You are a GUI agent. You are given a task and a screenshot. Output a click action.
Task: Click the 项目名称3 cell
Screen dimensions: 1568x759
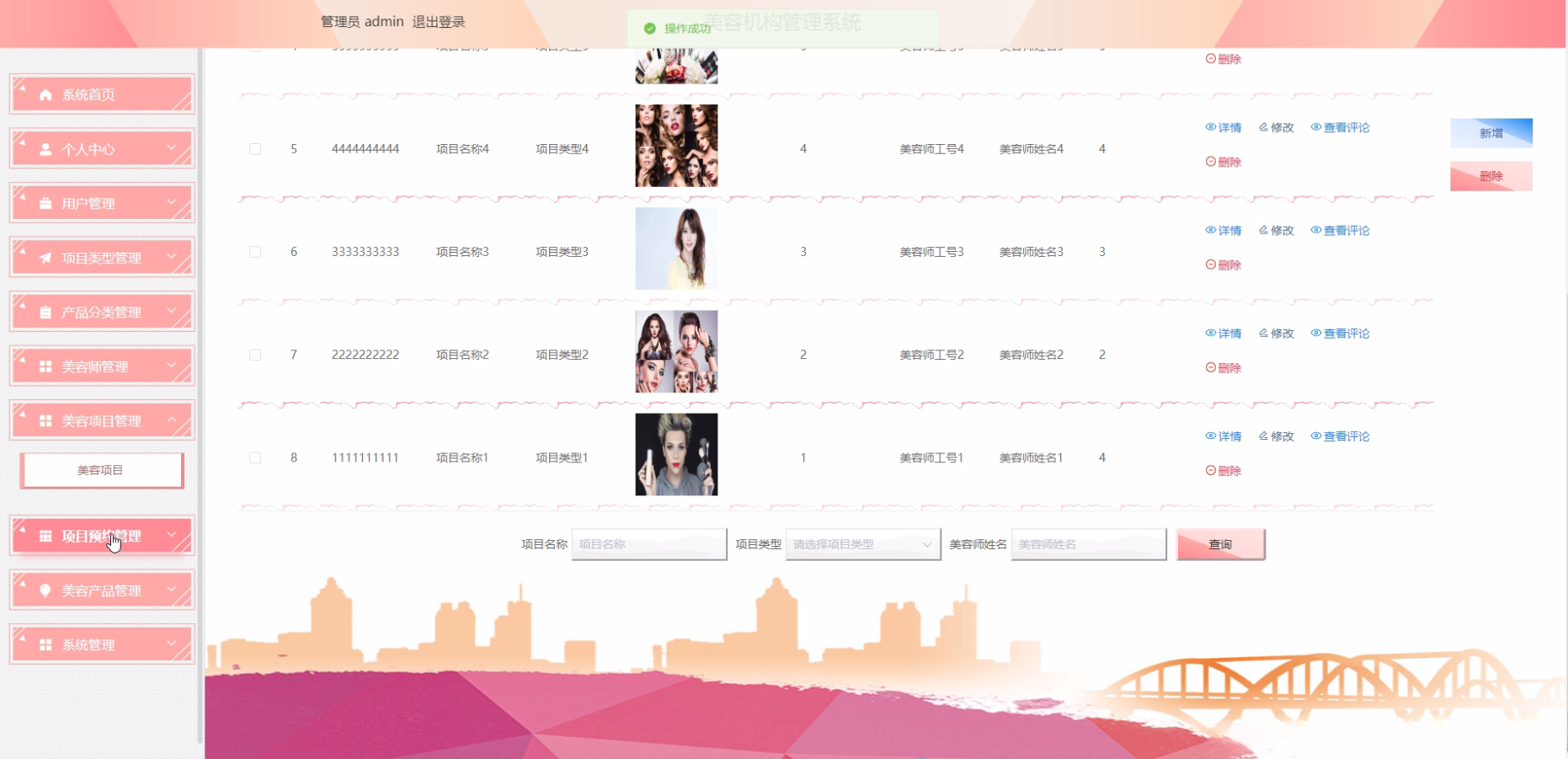point(462,252)
